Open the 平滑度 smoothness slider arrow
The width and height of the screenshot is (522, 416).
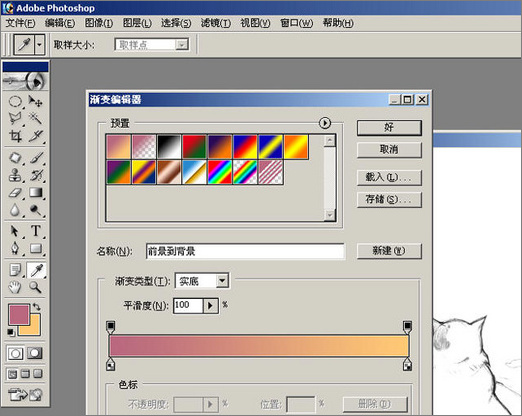coord(210,305)
